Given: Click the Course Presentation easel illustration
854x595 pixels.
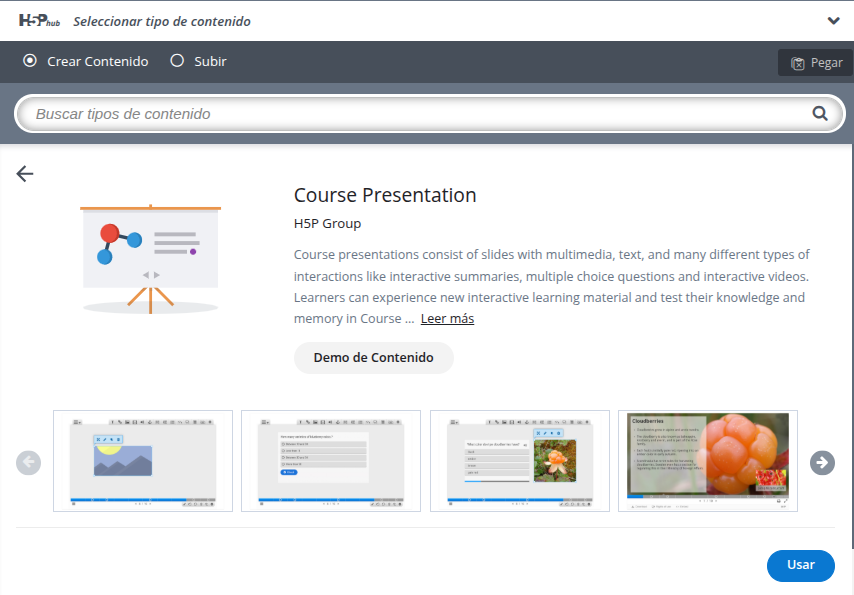Looking at the screenshot, I should pyautogui.click(x=150, y=259).
